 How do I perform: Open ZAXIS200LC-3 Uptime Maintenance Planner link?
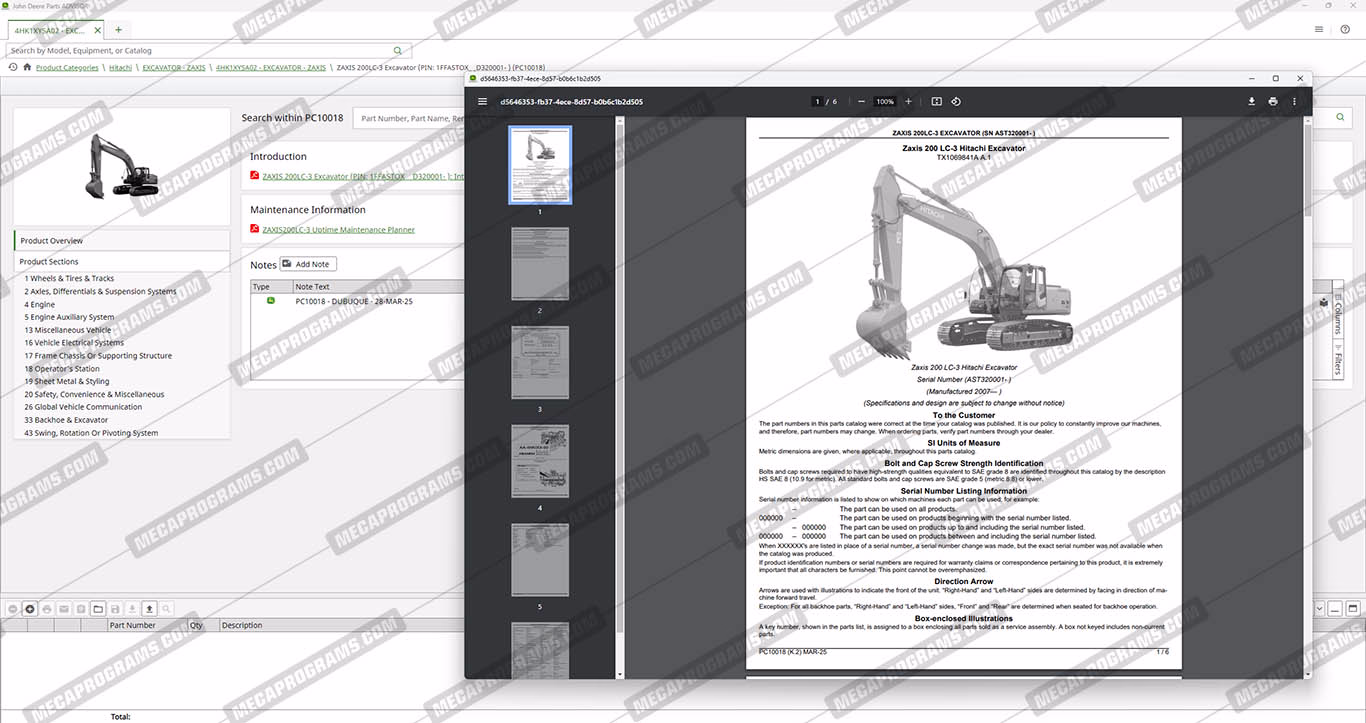[x=338, y=229]
